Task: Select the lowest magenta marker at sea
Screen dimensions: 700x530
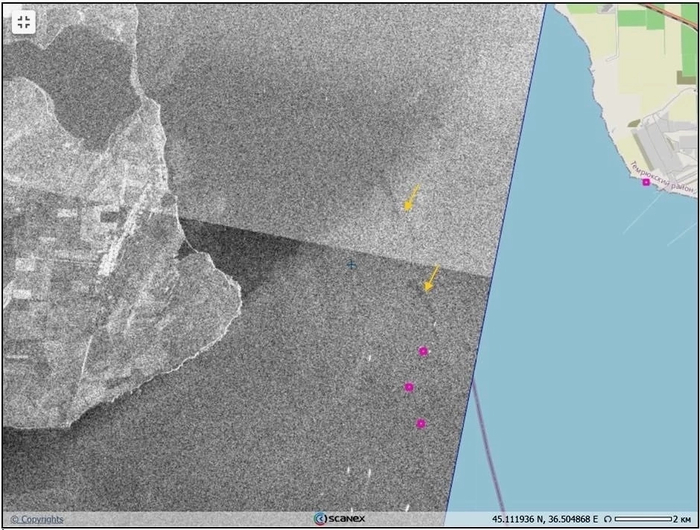Action: 421,424
